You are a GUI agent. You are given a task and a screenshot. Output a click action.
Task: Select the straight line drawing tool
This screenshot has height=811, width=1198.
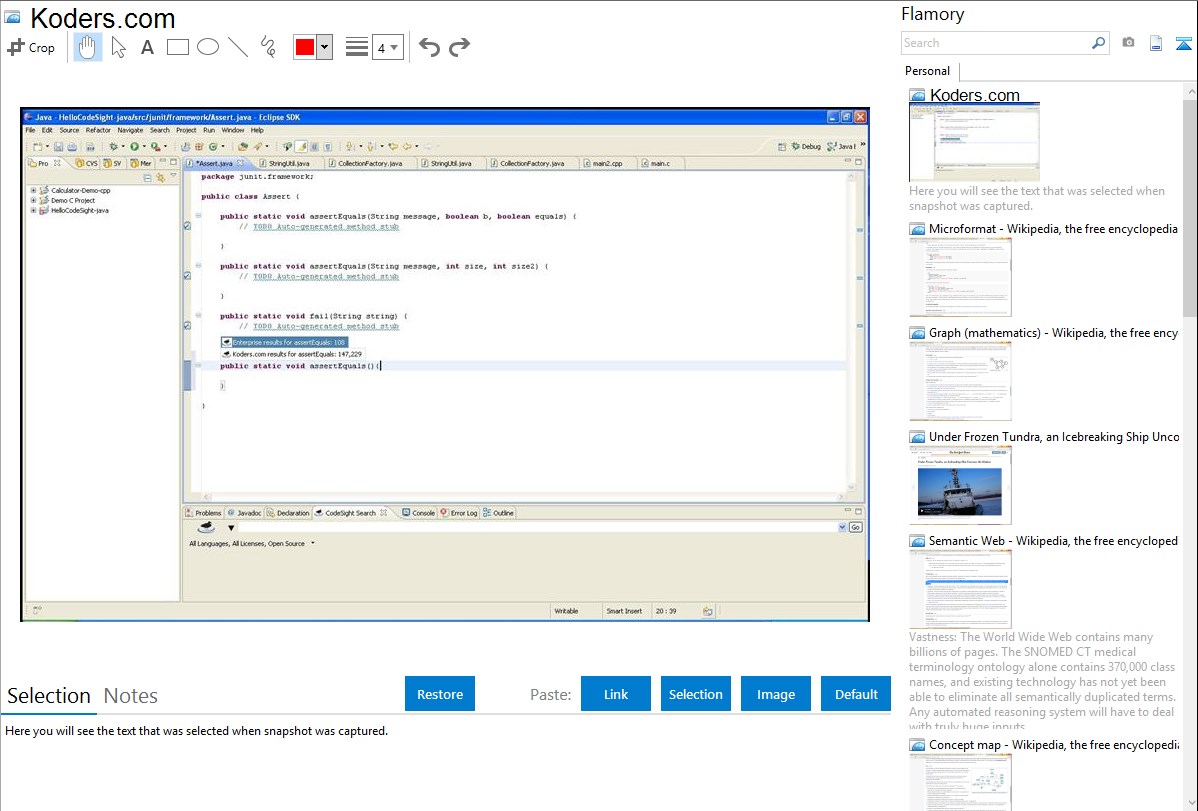pos(237,47)
